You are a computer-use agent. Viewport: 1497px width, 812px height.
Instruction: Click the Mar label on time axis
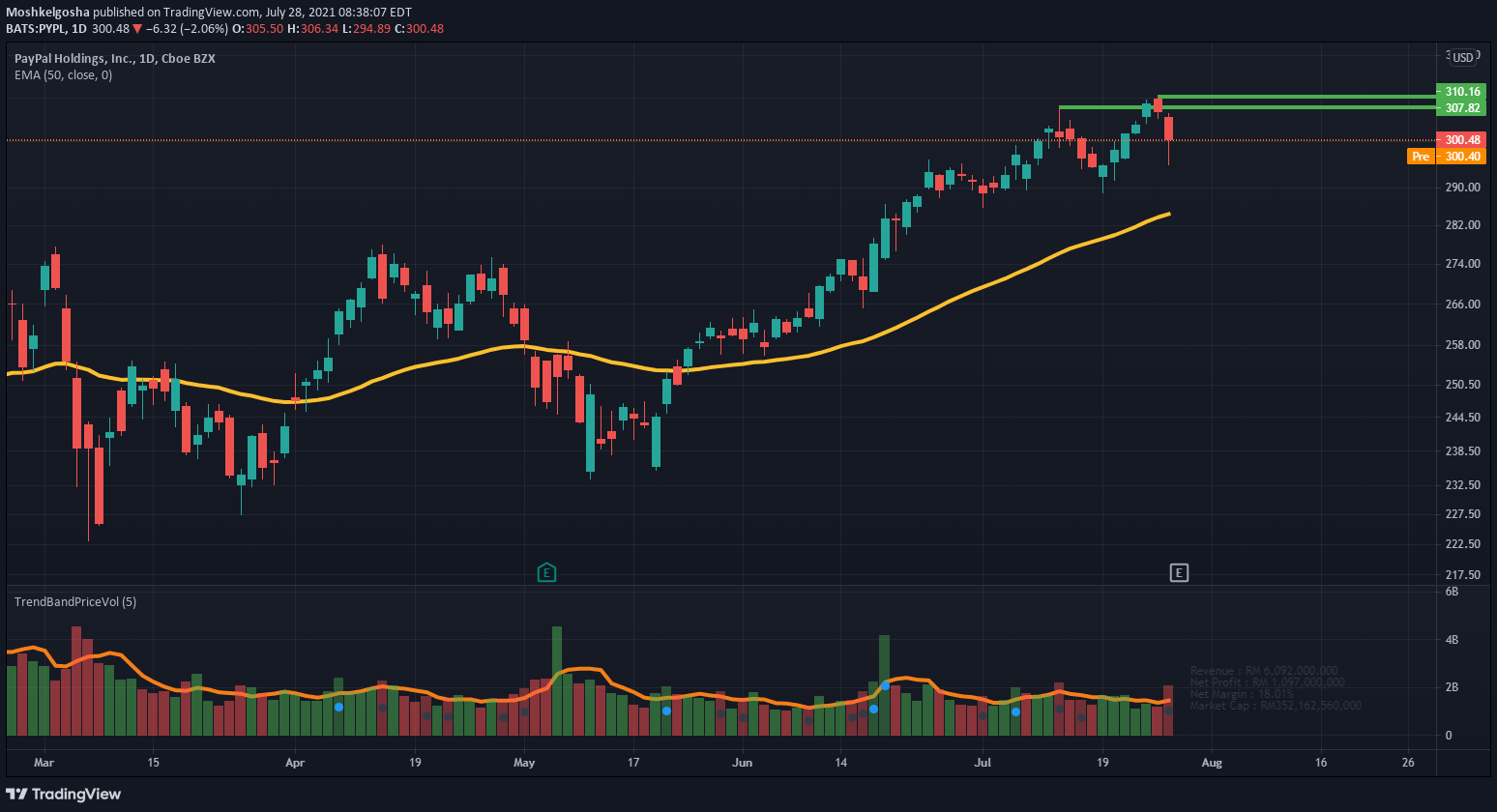(44, 763)
